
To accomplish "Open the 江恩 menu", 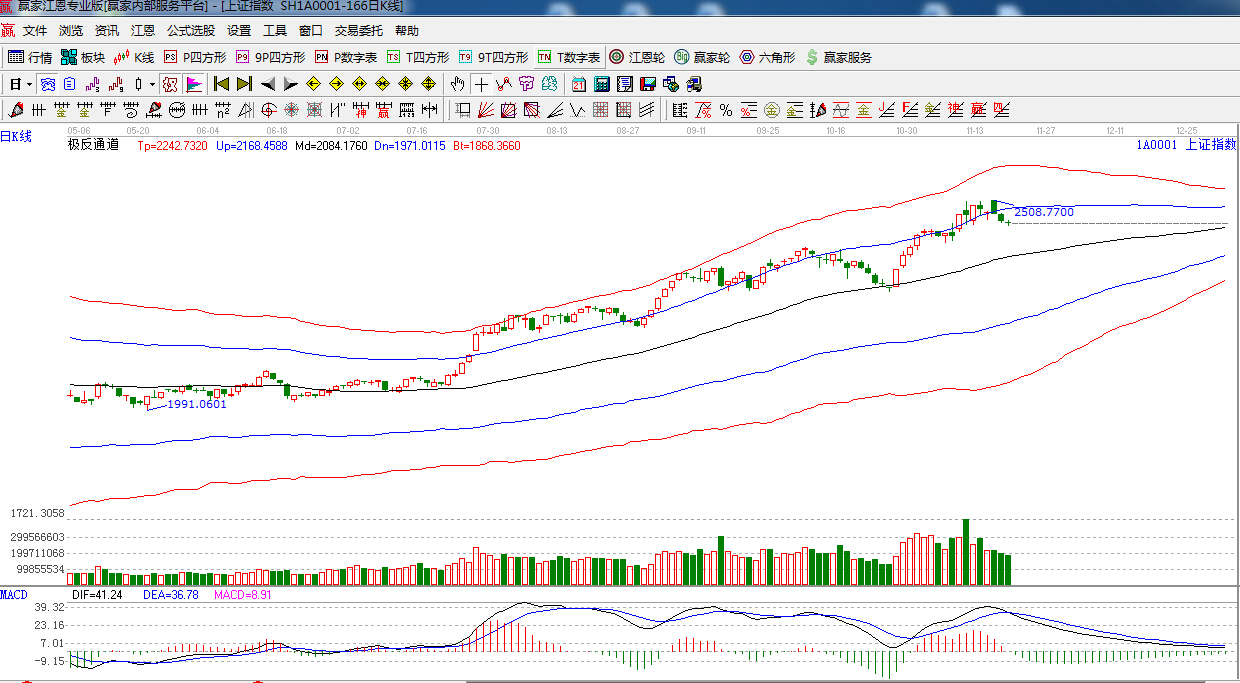I will coord(143,31).
